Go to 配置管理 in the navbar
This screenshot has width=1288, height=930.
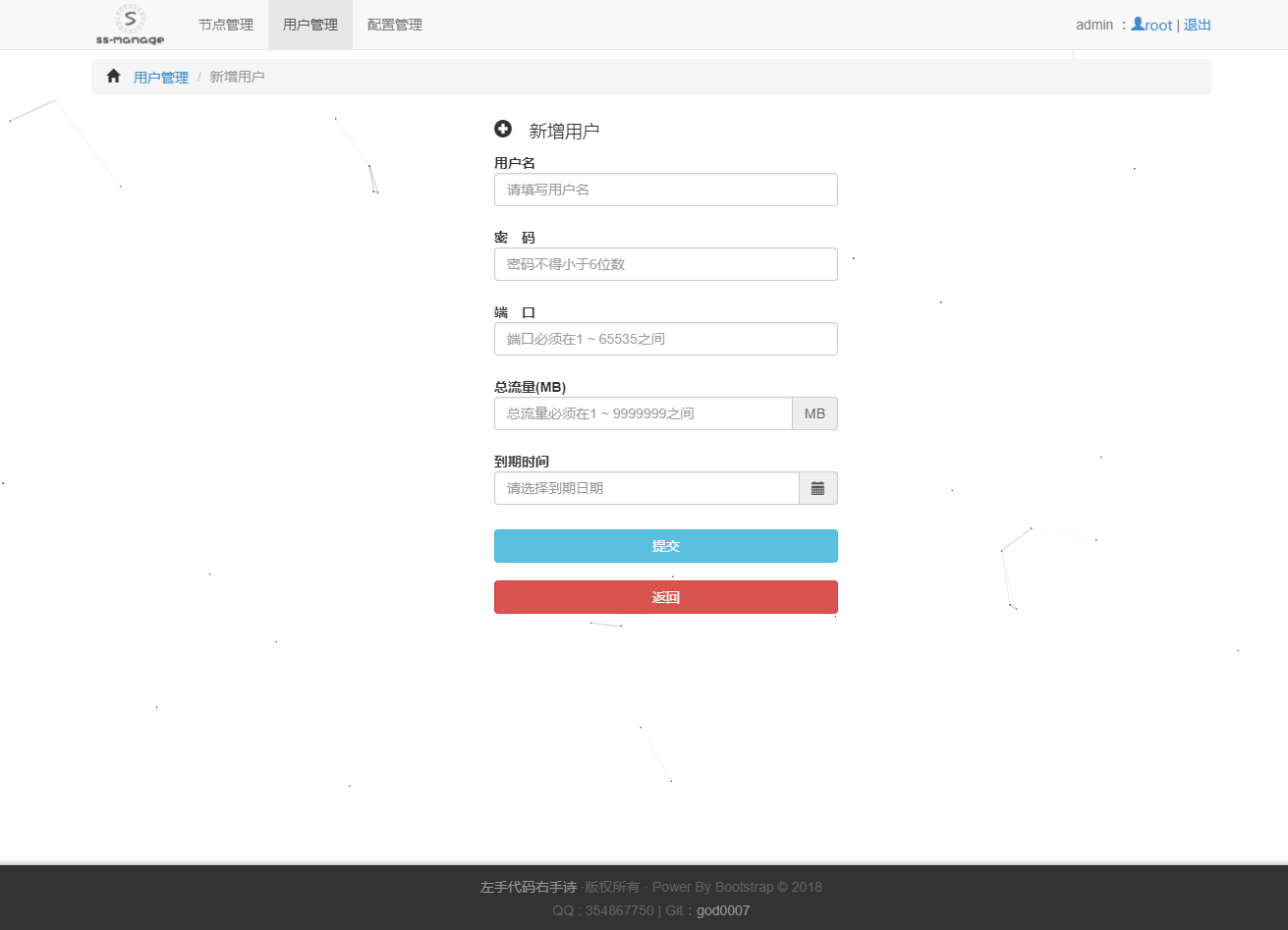(394, 25)
